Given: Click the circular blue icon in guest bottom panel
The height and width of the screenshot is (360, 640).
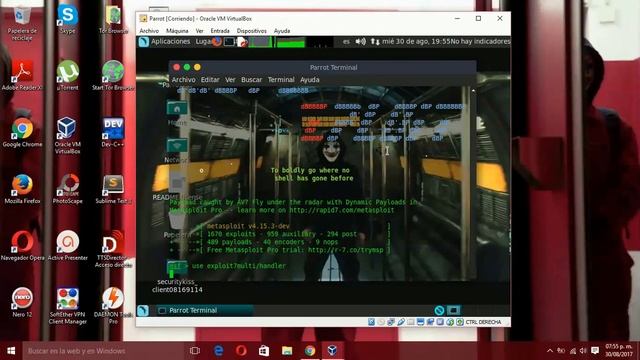Looking at the screenshot, I should pos(439,310).
